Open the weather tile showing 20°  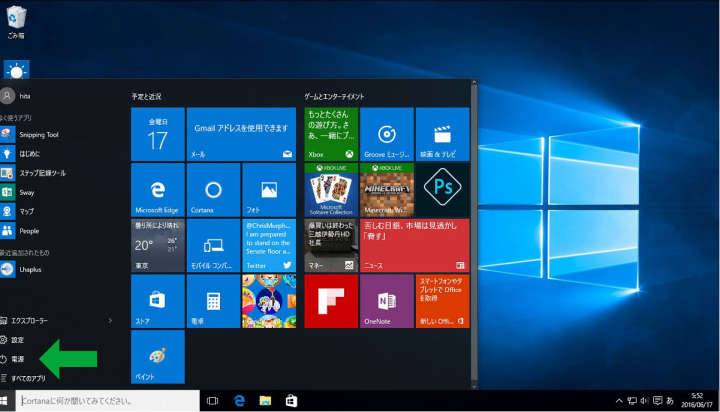click(x=158, y=245)
